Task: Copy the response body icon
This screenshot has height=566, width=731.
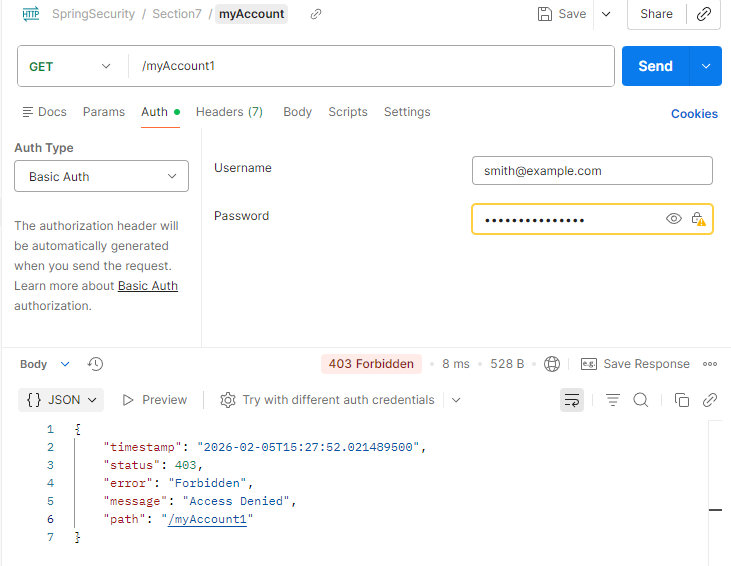Action: (682, 400)
